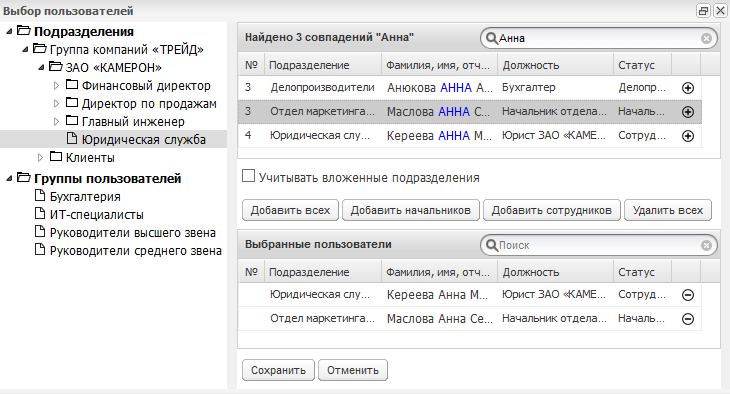Click Маслова Анна Се... in selected users

439,319
